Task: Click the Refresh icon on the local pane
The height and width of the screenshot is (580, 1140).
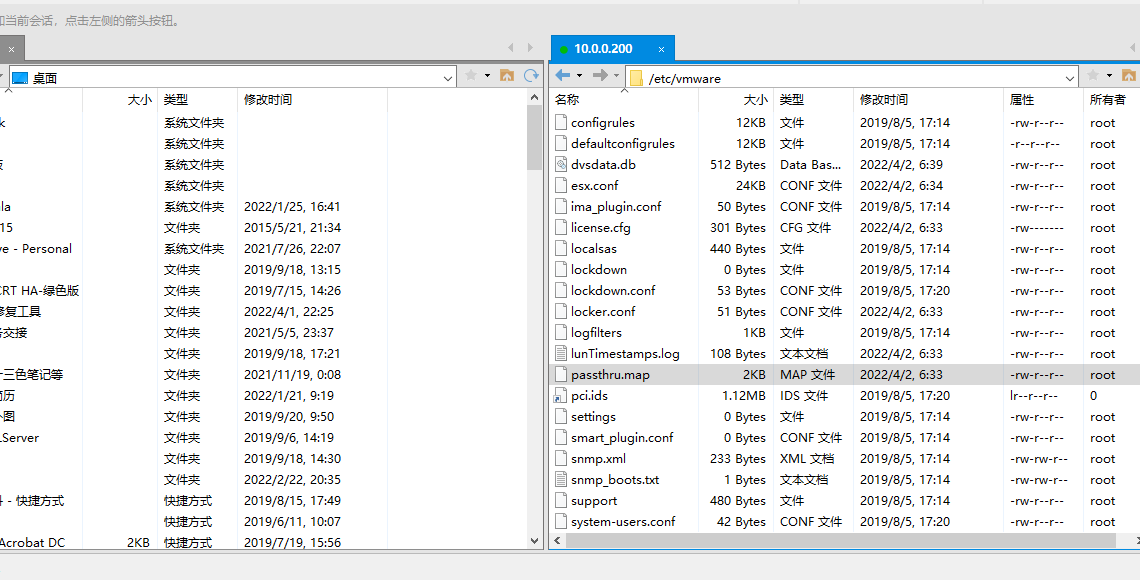Action: pos(531,75)
